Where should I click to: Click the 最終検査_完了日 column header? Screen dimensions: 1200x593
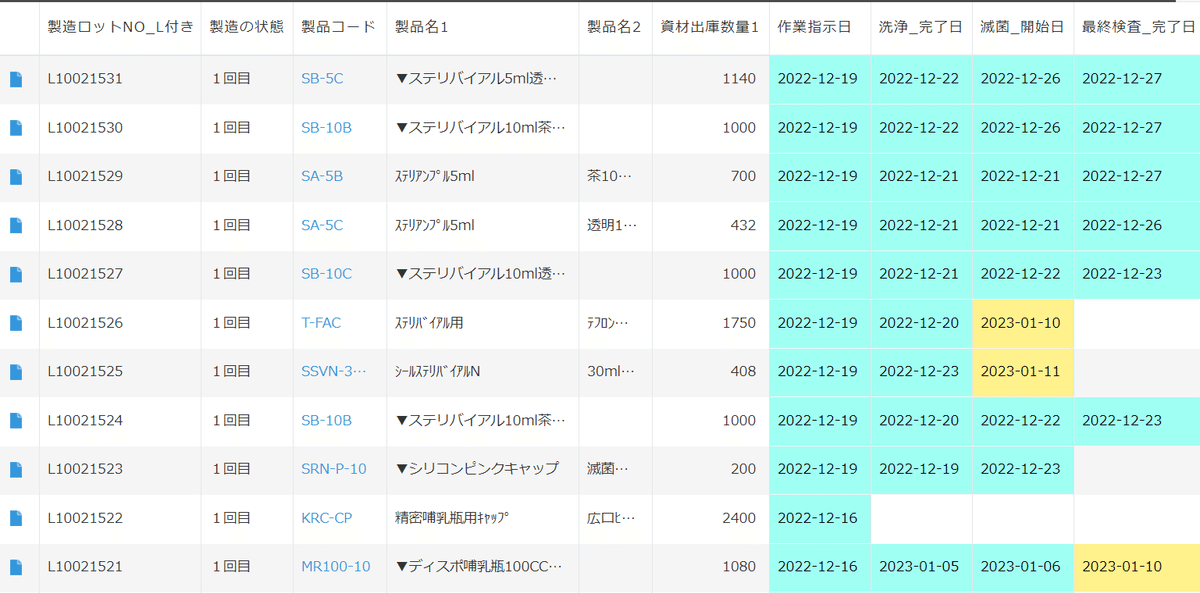pos(1137,27)
